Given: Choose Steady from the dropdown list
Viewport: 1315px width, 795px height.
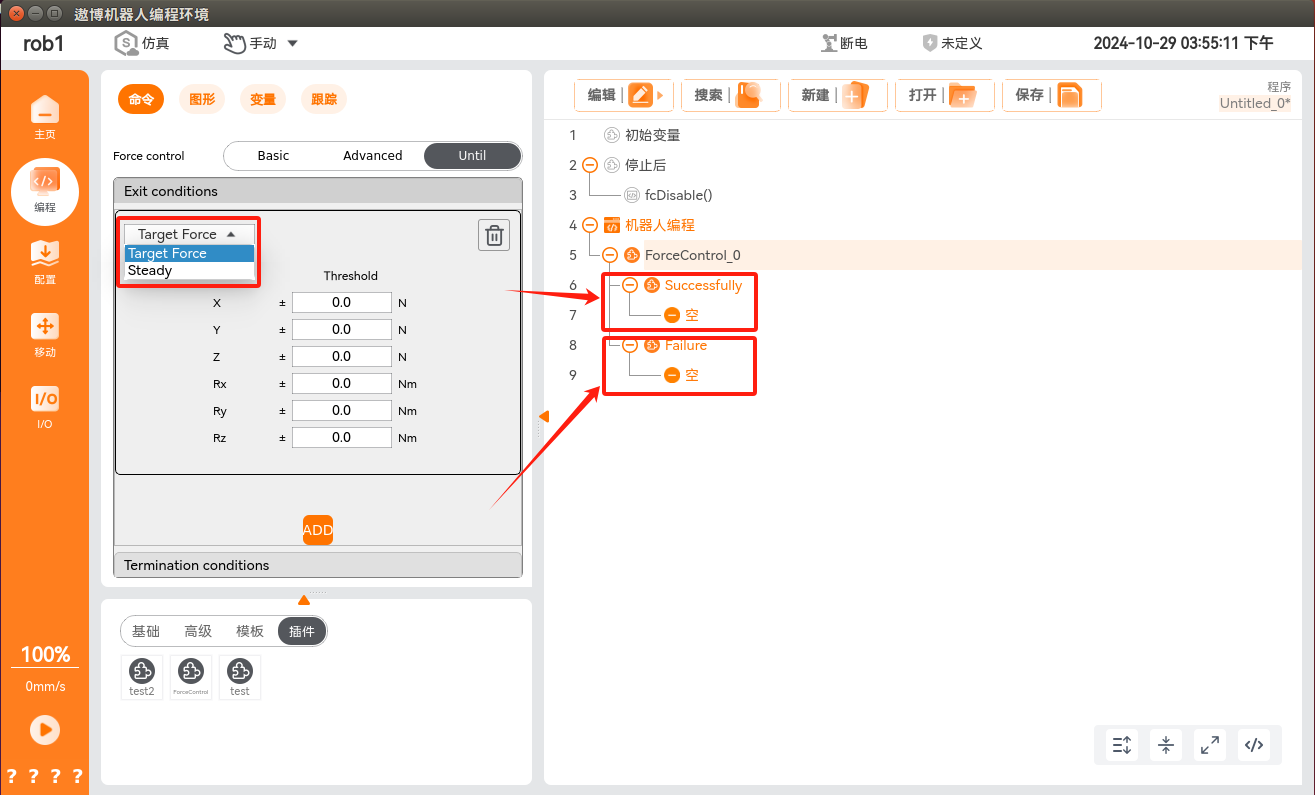Looking at the screenshot, I should click(150, 271).
